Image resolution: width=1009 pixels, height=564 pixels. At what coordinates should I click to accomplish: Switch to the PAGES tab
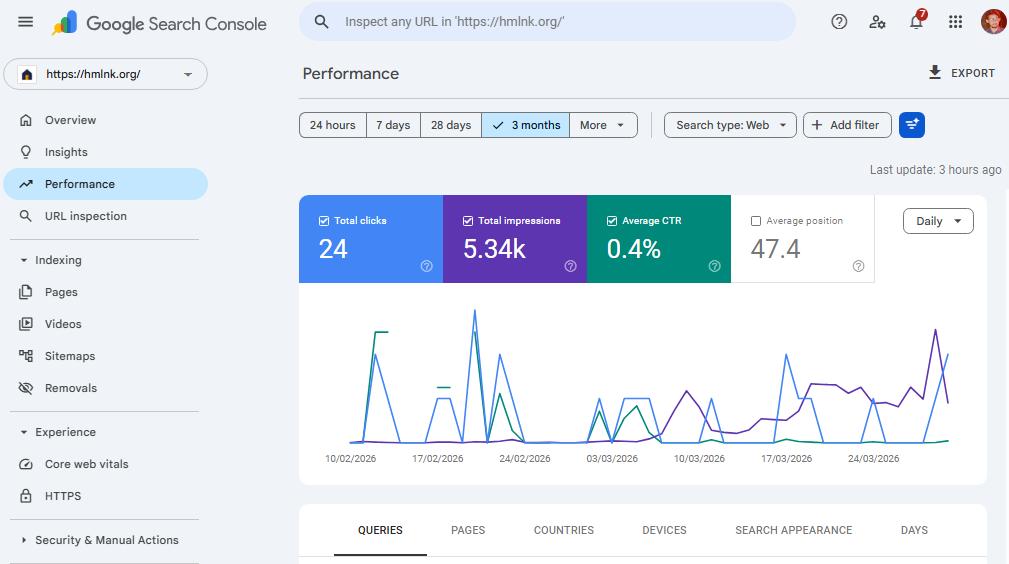coord(468,530)
